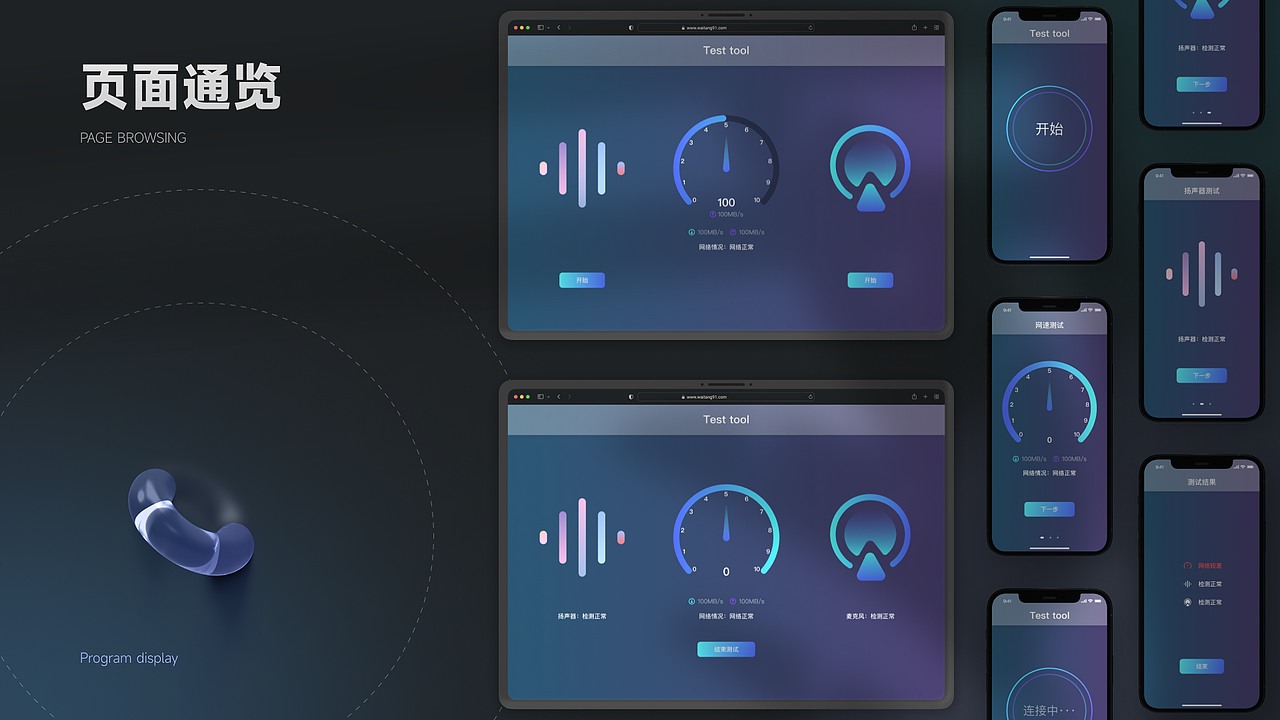Click share icon in tablet with 结束测试
The height and width of the screenshot is (720, 1280).
[x=913, y=396]
